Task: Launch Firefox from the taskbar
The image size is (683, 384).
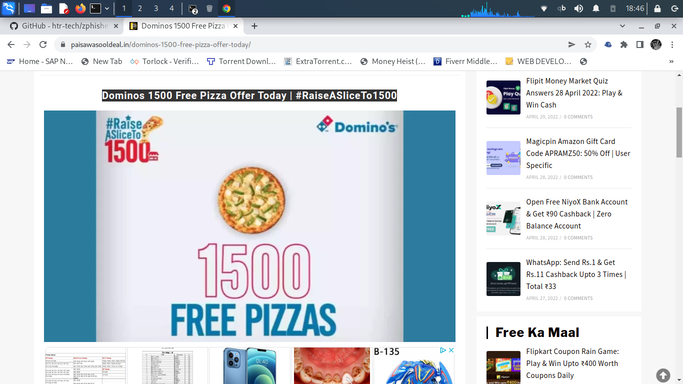Action: (80, 8)
